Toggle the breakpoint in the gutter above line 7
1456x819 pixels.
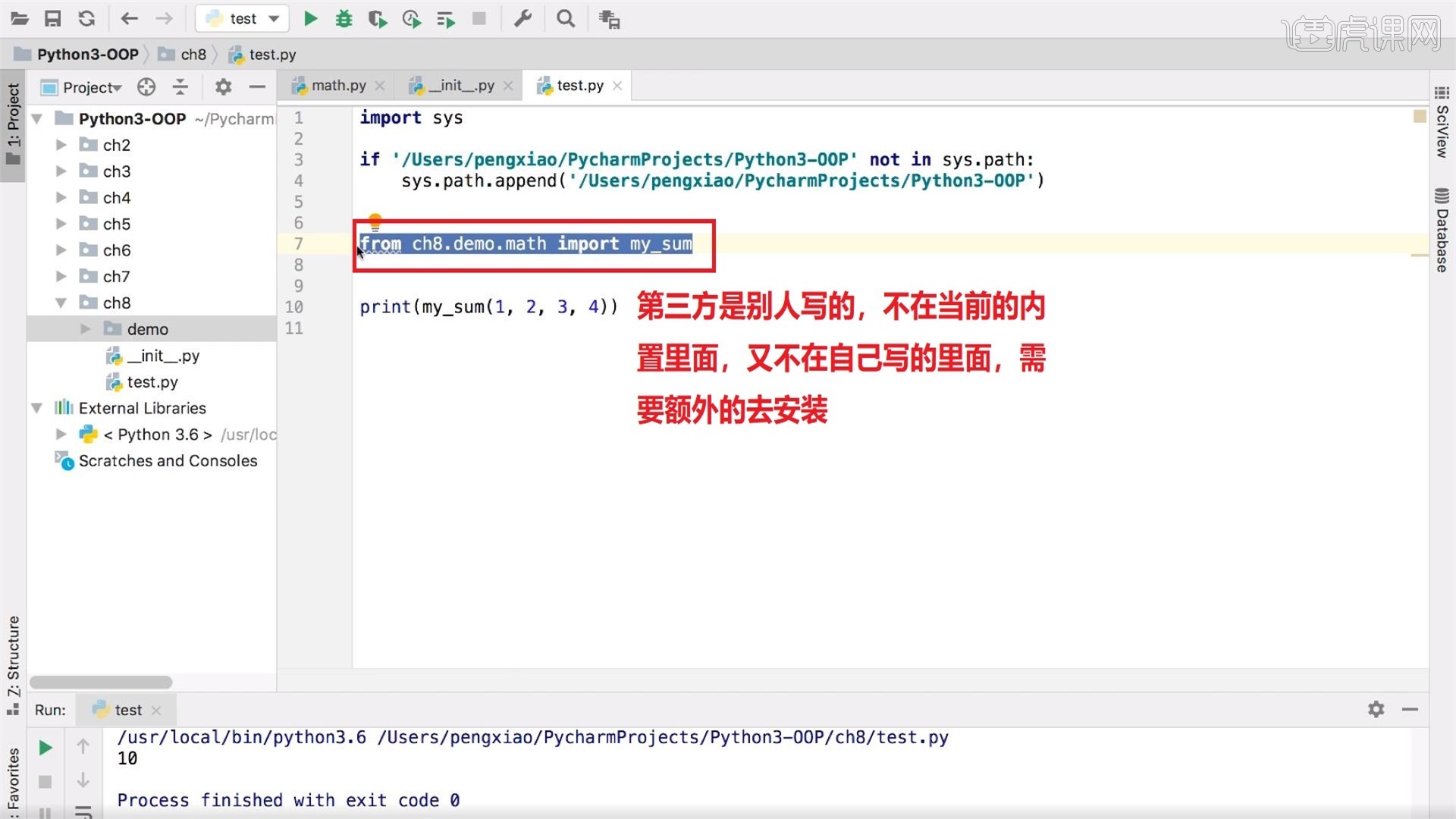(x=375, y=221)
